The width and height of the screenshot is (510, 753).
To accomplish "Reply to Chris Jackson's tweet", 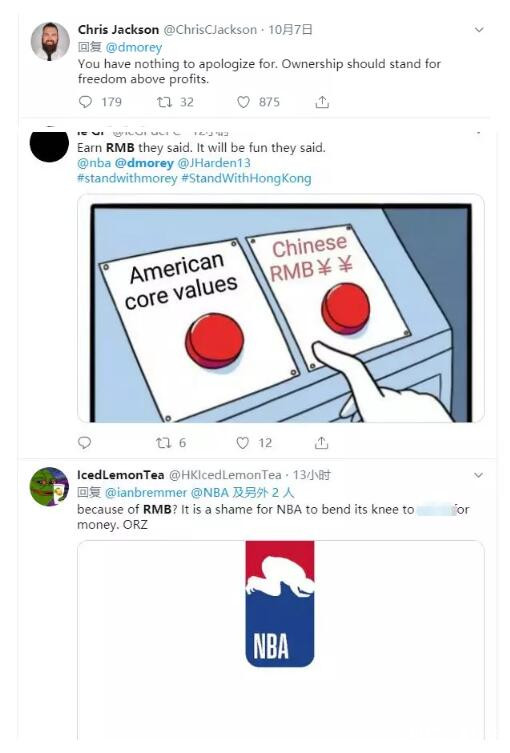I will [x=85, y=102].
